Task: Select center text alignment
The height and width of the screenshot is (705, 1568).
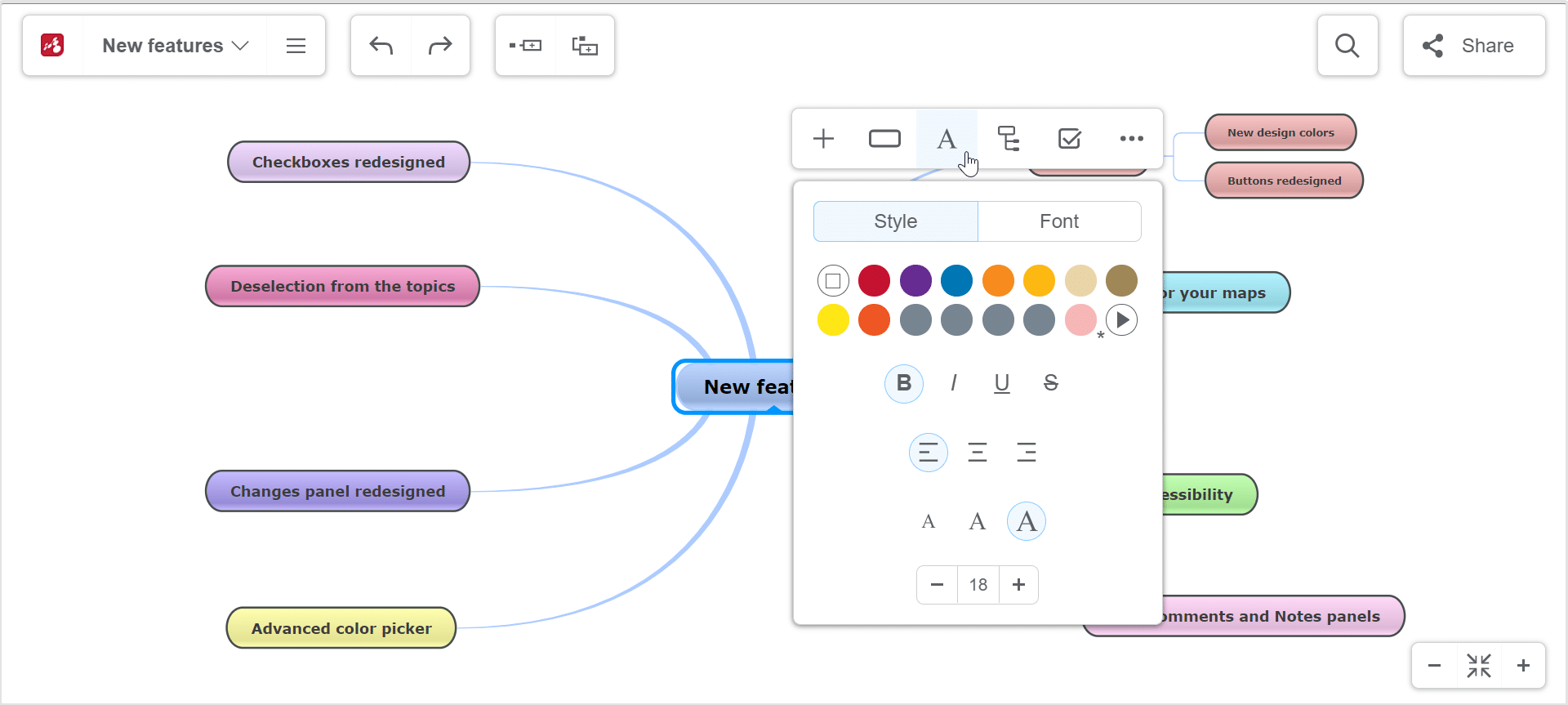Action: pos(977,453)
